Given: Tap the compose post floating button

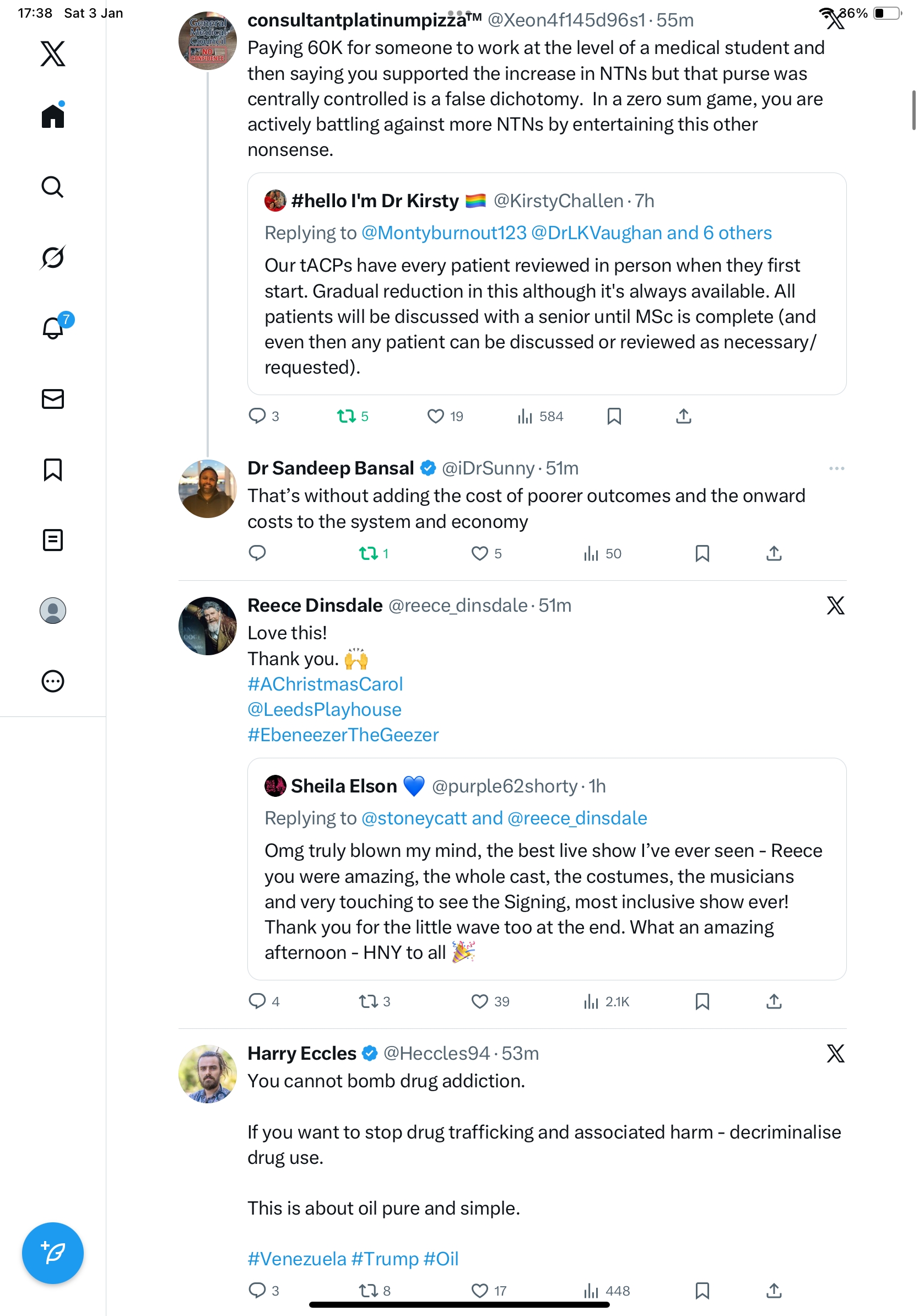Looking at the screenshot, I should 53,1253.
